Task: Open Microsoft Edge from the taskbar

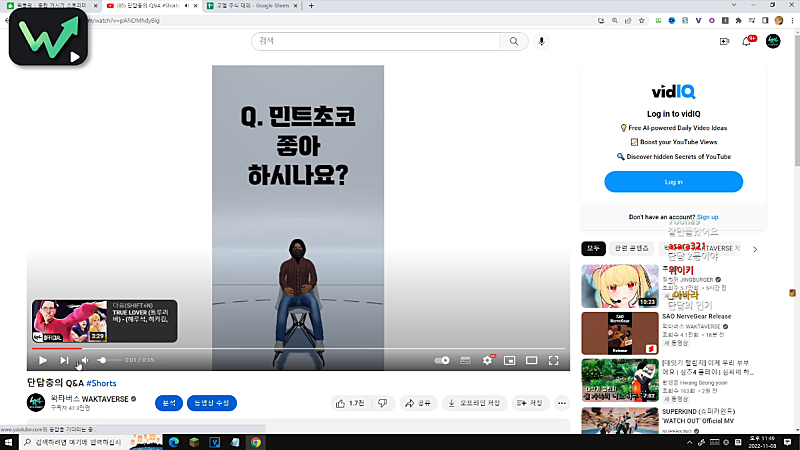Action: click(173, 442)
